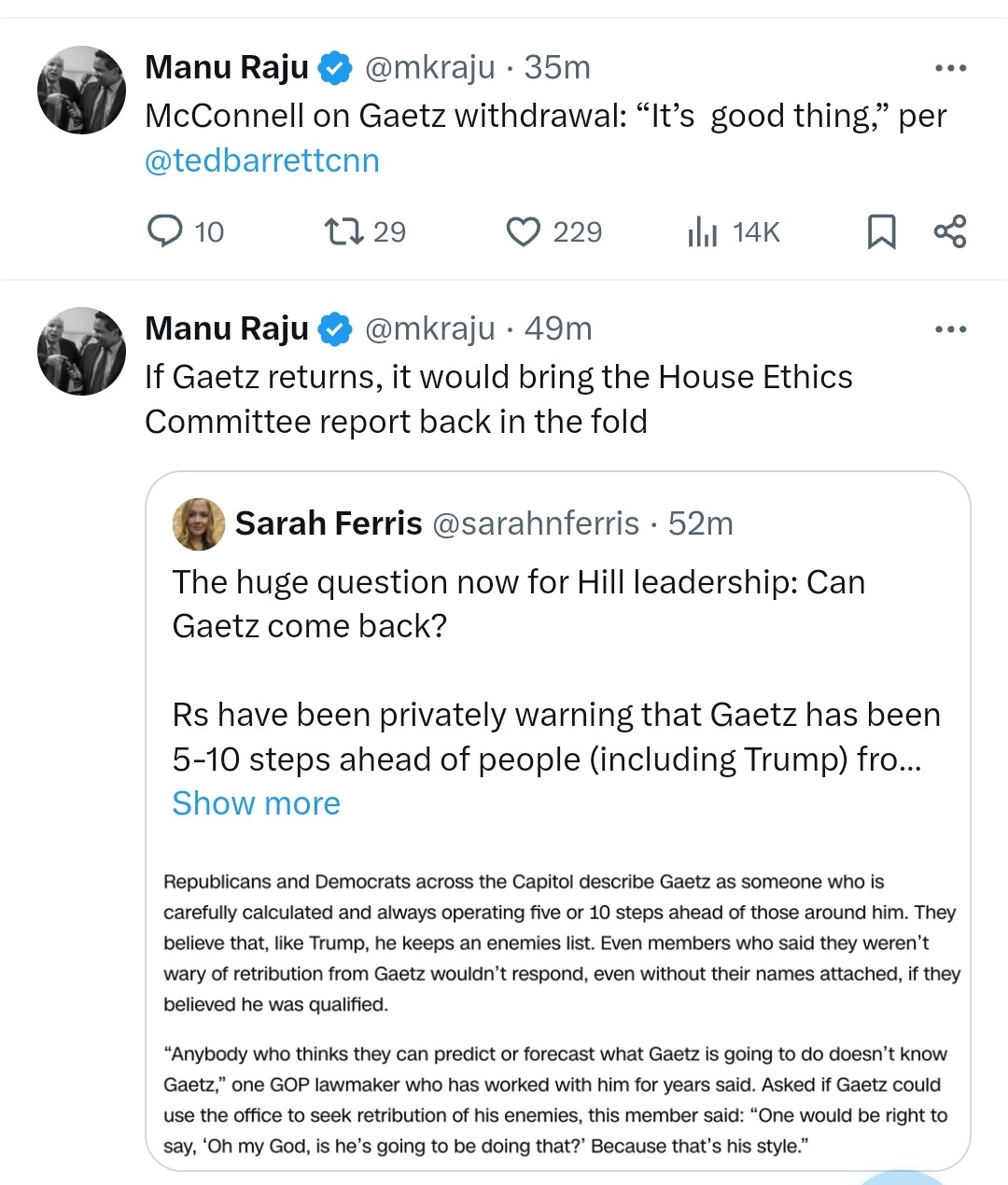Open the more options menu on 49m tweet

pos(950,329)
